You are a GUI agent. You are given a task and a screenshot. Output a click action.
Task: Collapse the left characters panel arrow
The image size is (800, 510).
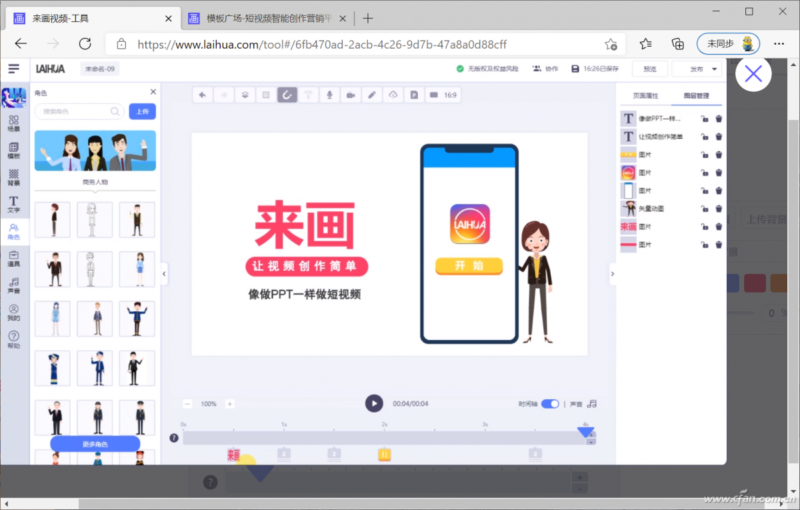[x=164, y=274]
